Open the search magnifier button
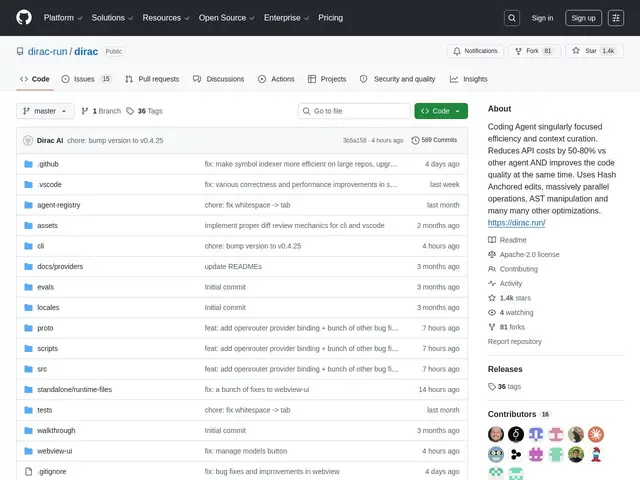The image size is (640, 480). pos(511,18)
